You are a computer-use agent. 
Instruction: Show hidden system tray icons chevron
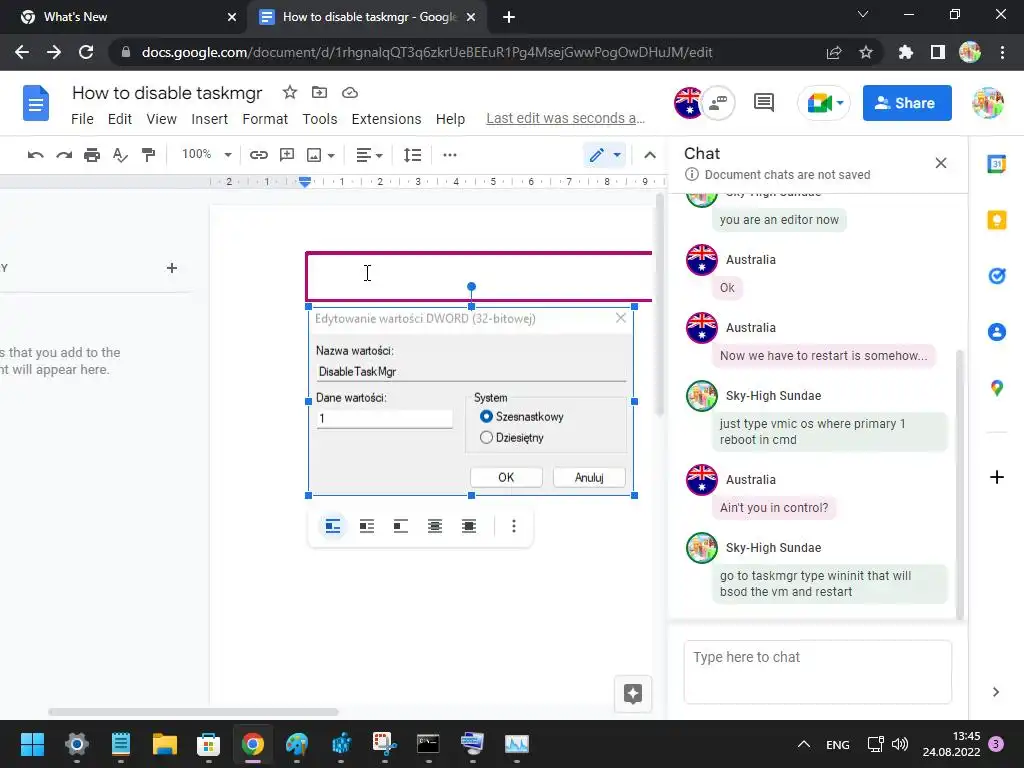pos(804,744)
